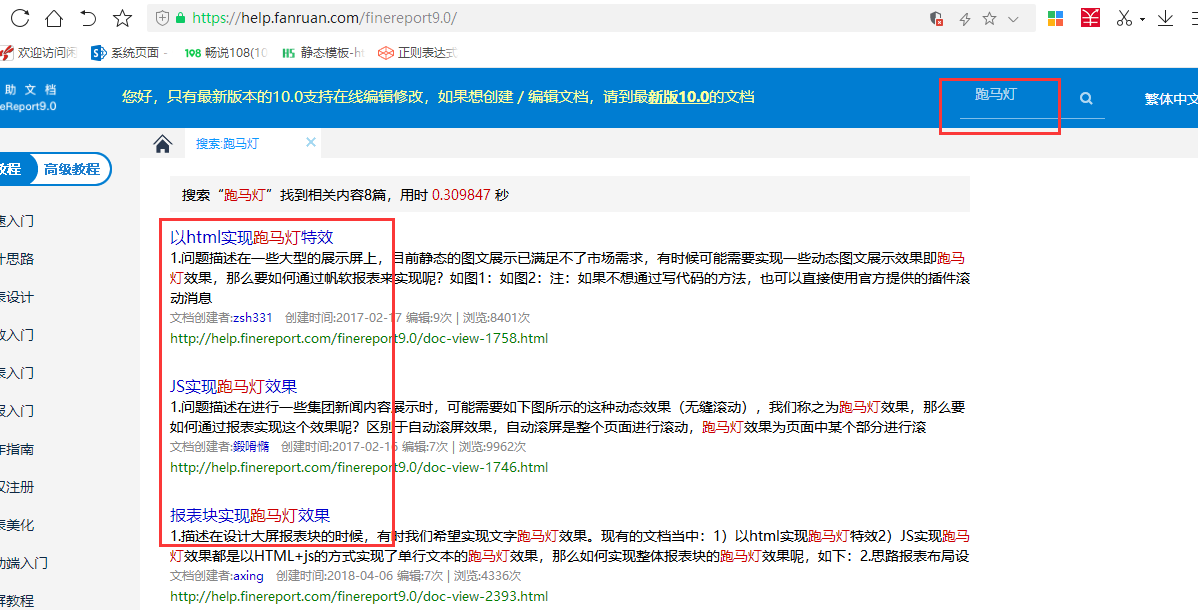Click the download arrow icon in toolbar
Image resolution: width=1198 pixels, height=610 pixels.
pyautogui.click(x=1165, y=18)
